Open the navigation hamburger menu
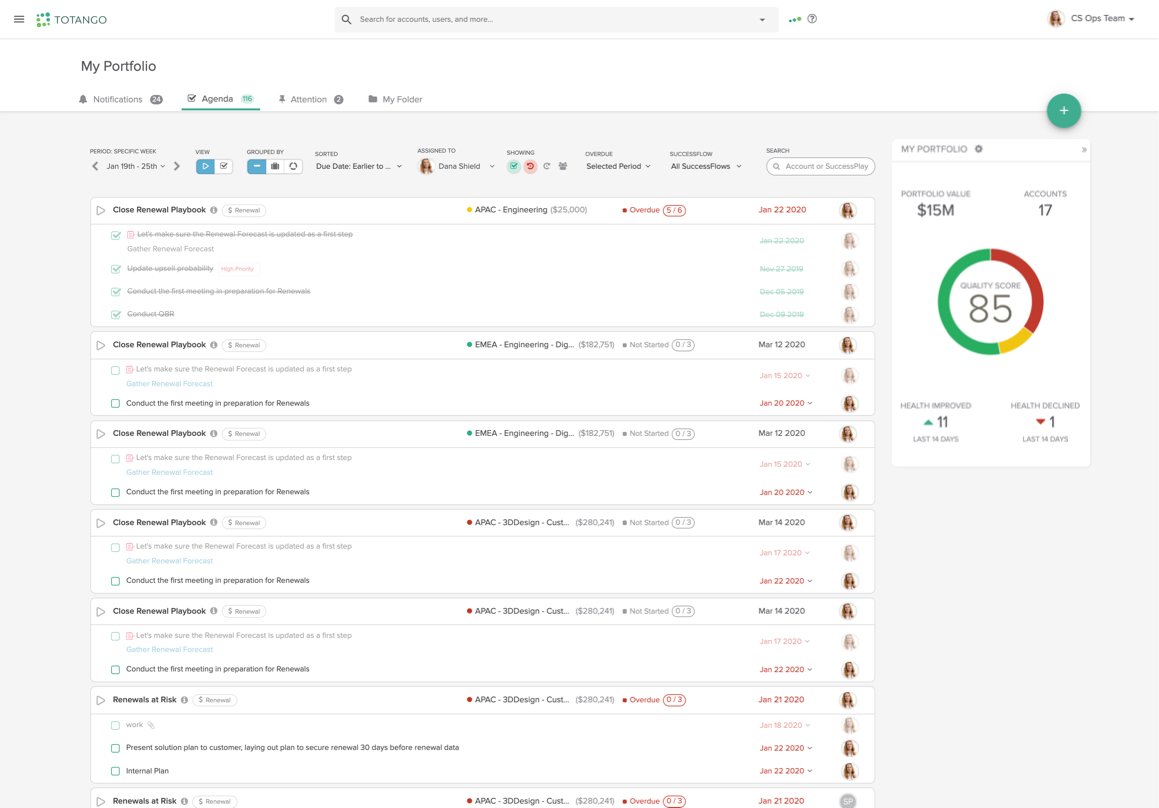Screen dimensions: 1159x808 tap(19, 19)
